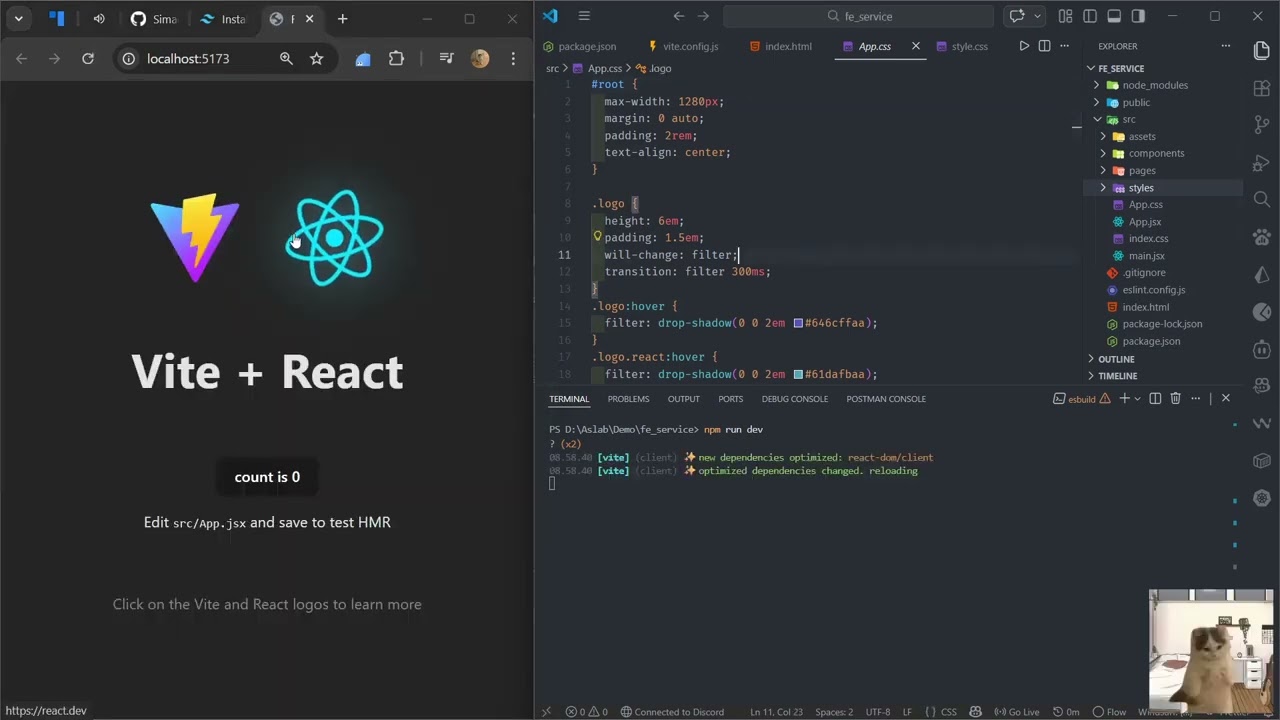This screenshot has width=1280, height=720.
Task: Open the Source Control view
Action: tap(1261, 125)
